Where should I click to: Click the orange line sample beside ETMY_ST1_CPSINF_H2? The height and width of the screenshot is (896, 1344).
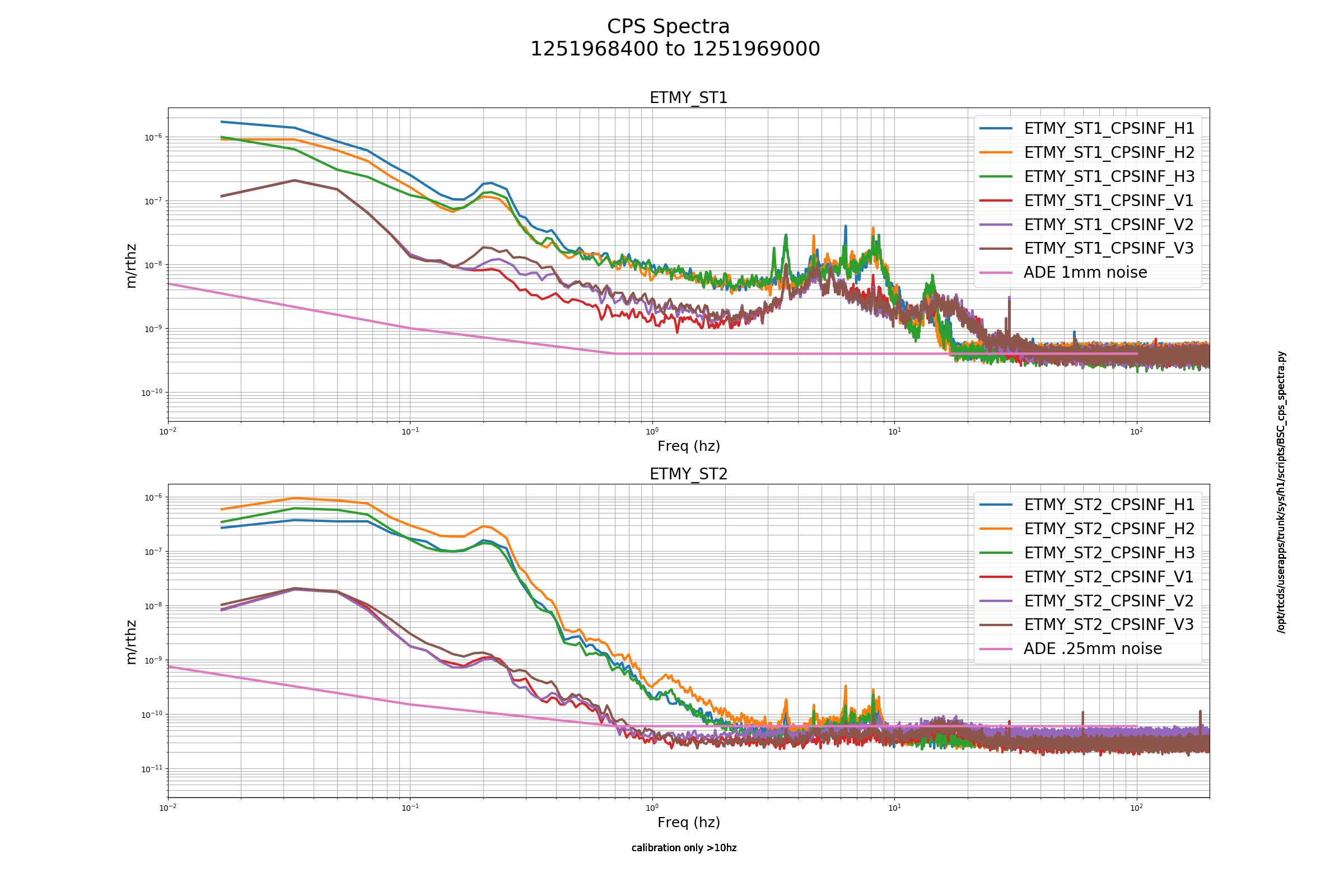pos(996,152)
